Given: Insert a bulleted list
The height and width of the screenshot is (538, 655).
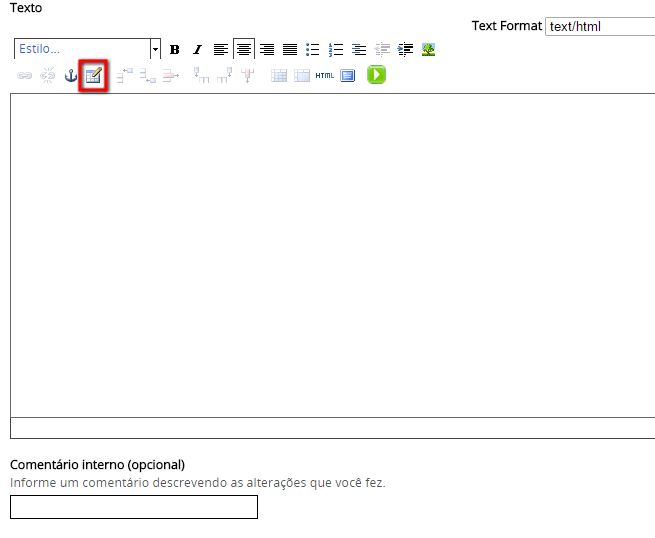Looking at the screenshot, I should point(313,50).
